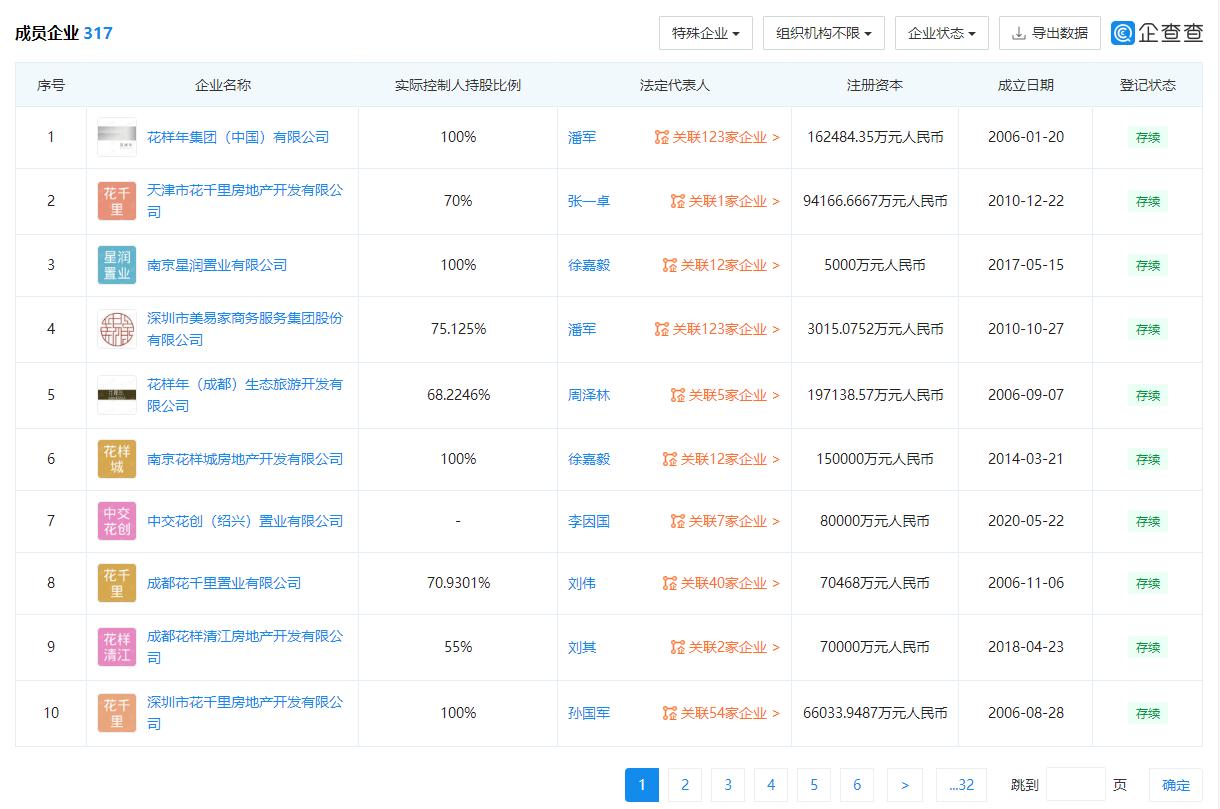The height and width of the screenshot is (809, 1220).
Task: View 关联123家企业 for 深圳市美易家
Action: (717, 329)
